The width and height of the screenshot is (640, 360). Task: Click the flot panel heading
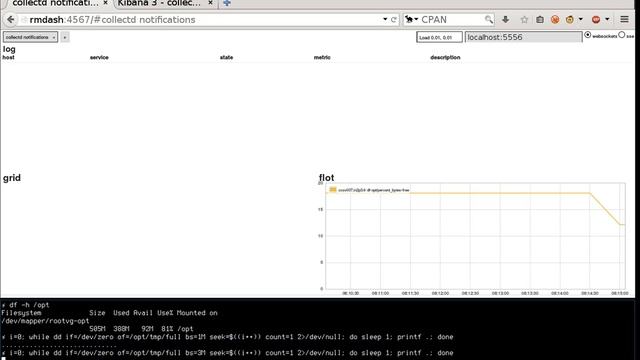click(x=326, y=178)
